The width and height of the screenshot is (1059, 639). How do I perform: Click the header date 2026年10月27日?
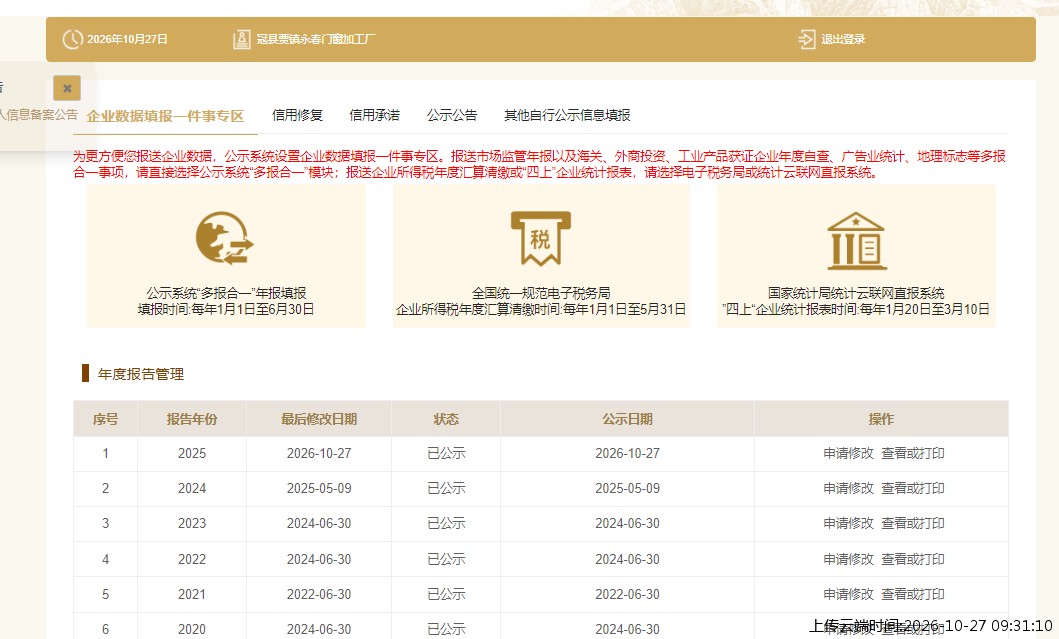click(x=128, y=39)
